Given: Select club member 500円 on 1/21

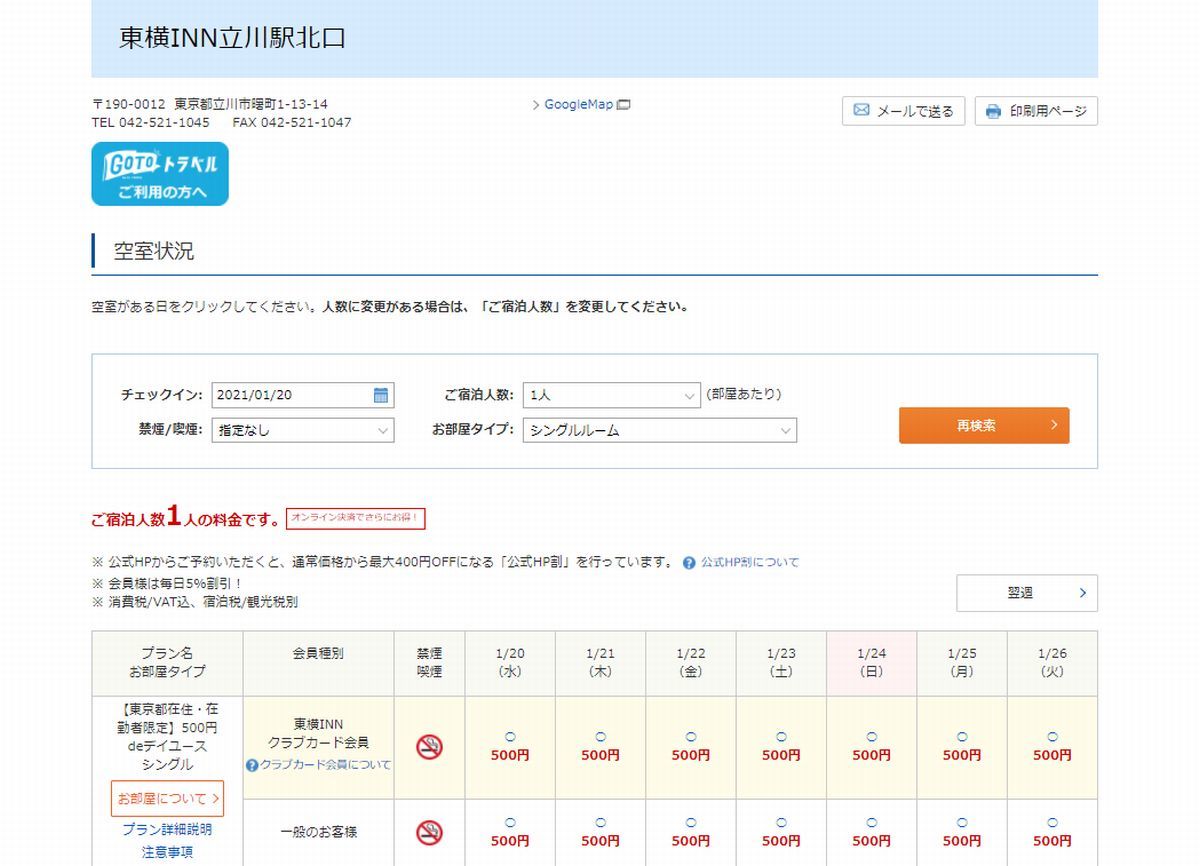Looking at the screenshot, I should point(600,755).
